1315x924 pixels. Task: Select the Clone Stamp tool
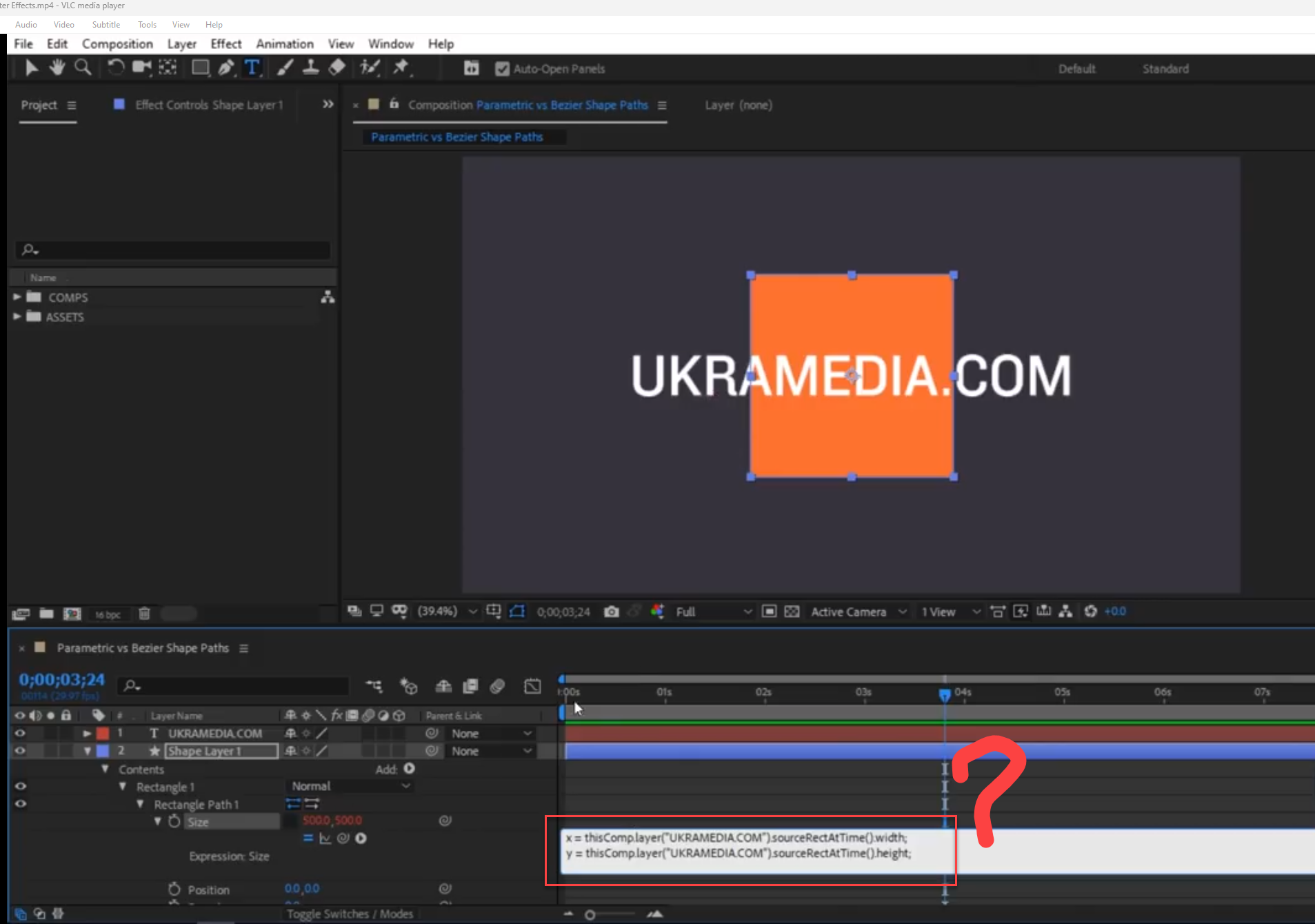pyautogui.click(x=312, y=68)
